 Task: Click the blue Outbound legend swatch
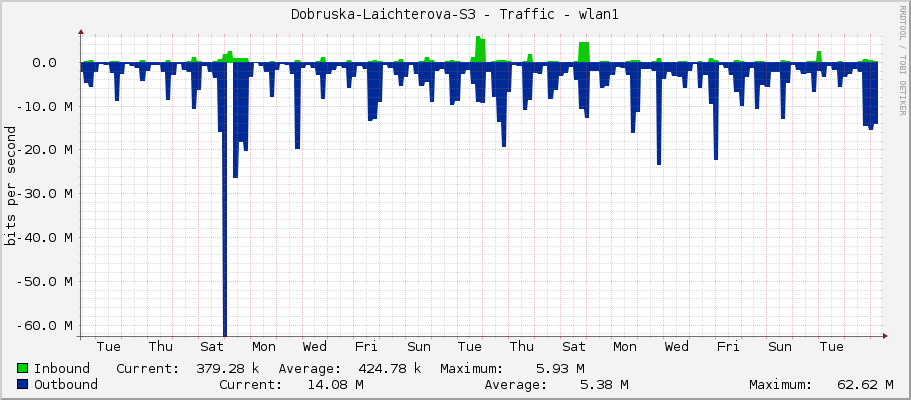pyautogui.click(x=23, y=384)
